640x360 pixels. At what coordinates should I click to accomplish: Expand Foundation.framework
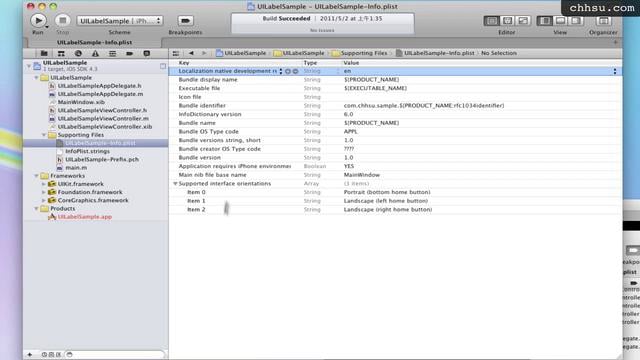44,192
